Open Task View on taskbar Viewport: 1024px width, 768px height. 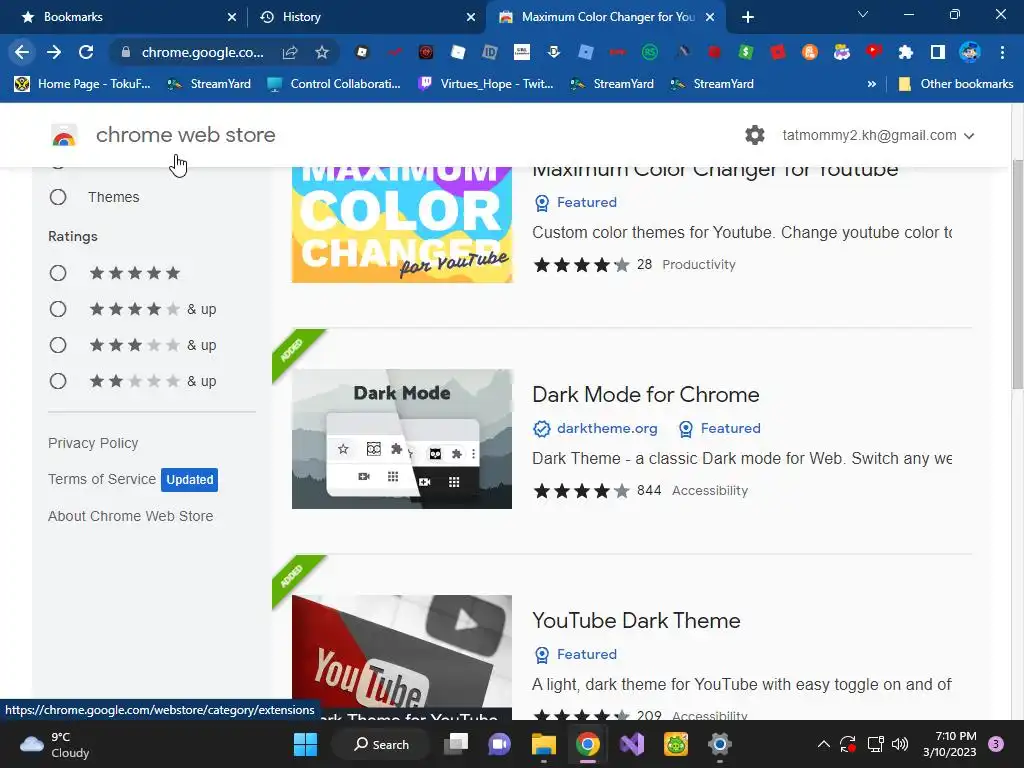pos(456,744)
